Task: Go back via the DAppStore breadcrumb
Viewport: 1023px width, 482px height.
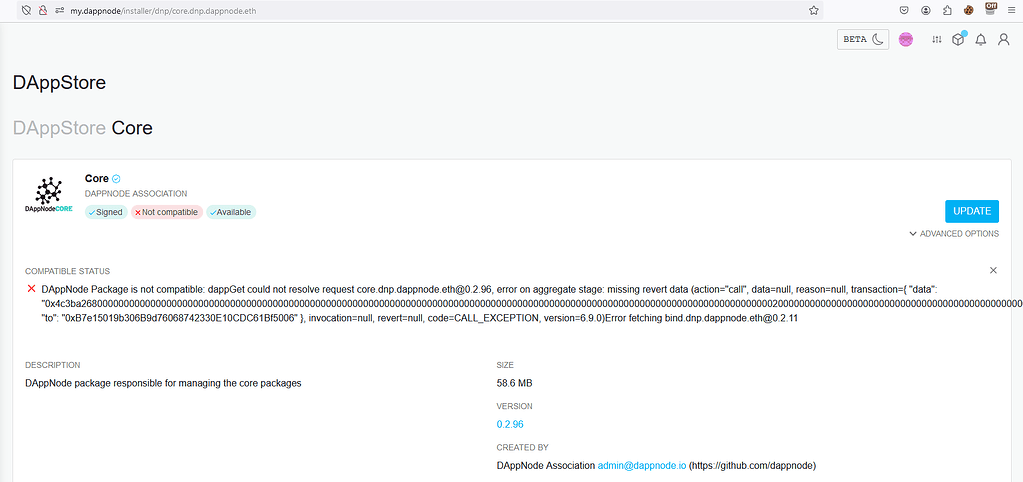Action: 58,128
